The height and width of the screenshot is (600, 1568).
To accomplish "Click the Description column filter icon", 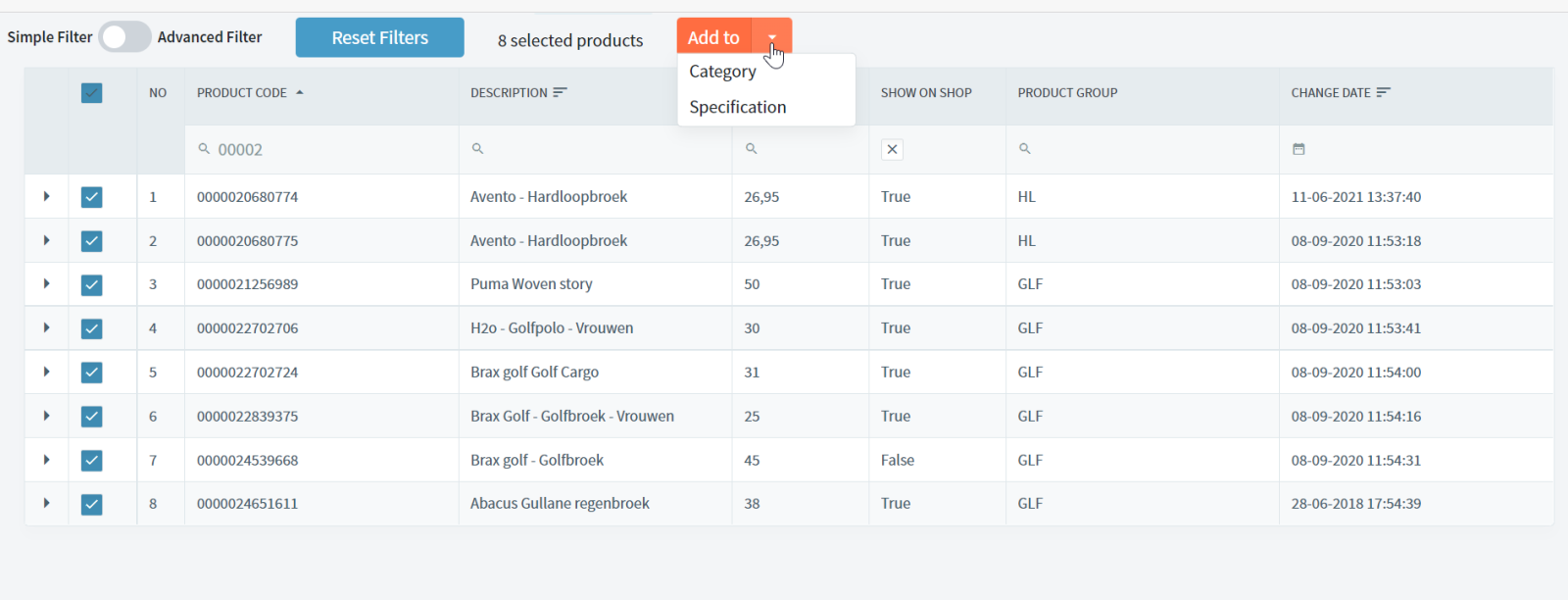I will point(560,92).
